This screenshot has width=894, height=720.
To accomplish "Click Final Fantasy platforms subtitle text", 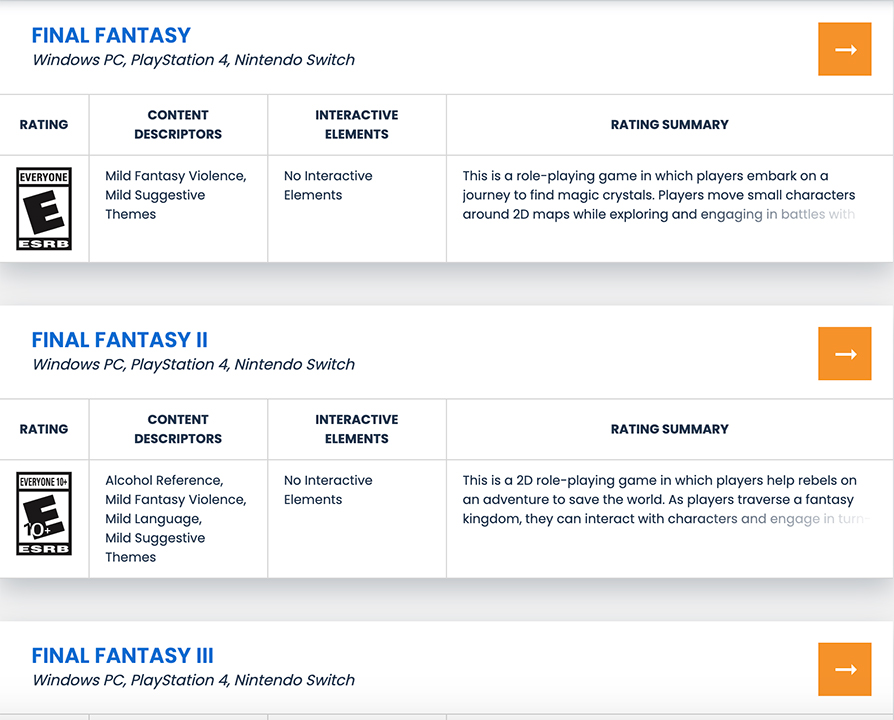I will (x=193, y=60).
